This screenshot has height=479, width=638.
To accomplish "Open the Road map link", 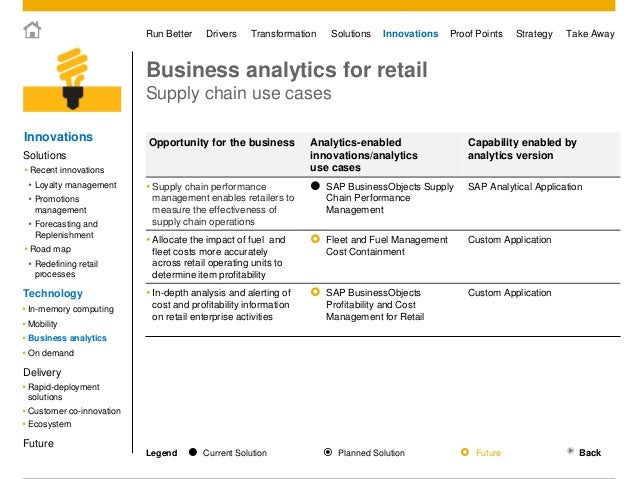I will click(50, 249).
